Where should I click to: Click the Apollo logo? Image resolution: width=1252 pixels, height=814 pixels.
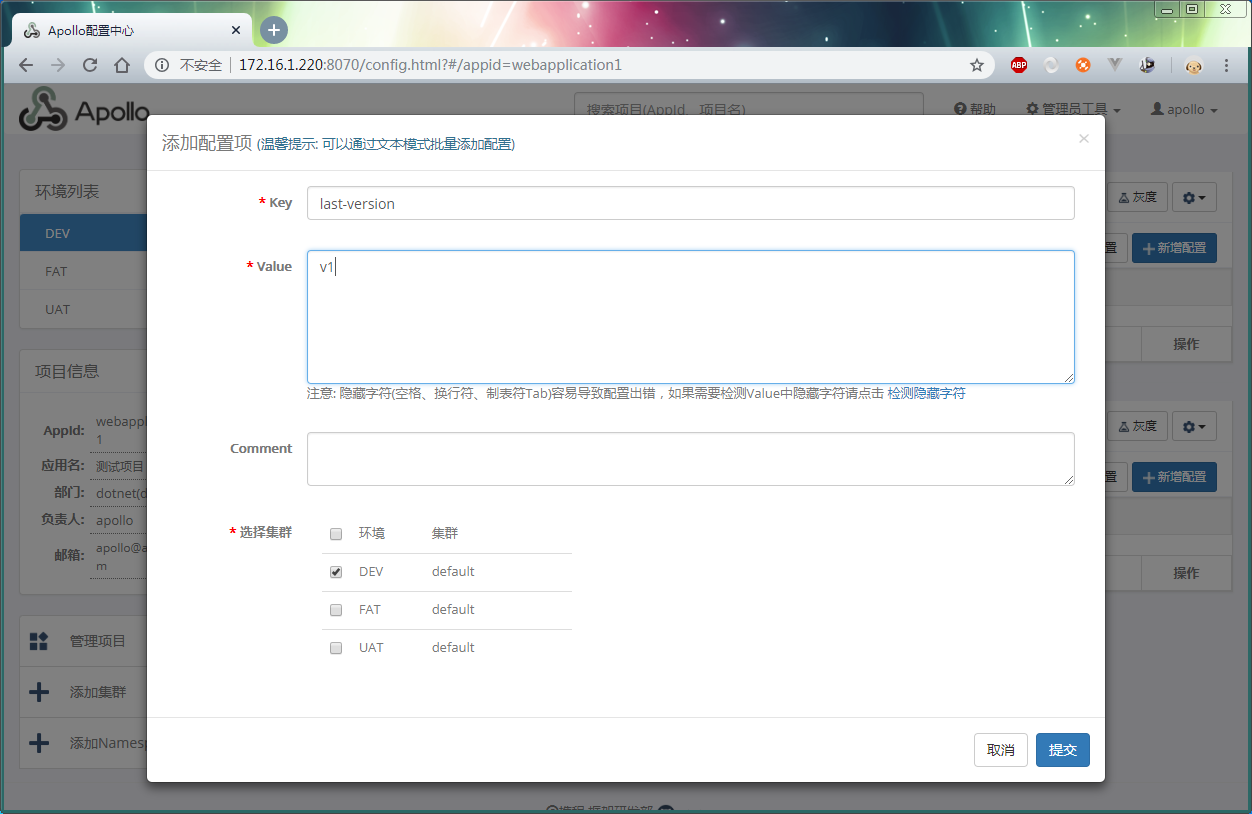point(84,109)
